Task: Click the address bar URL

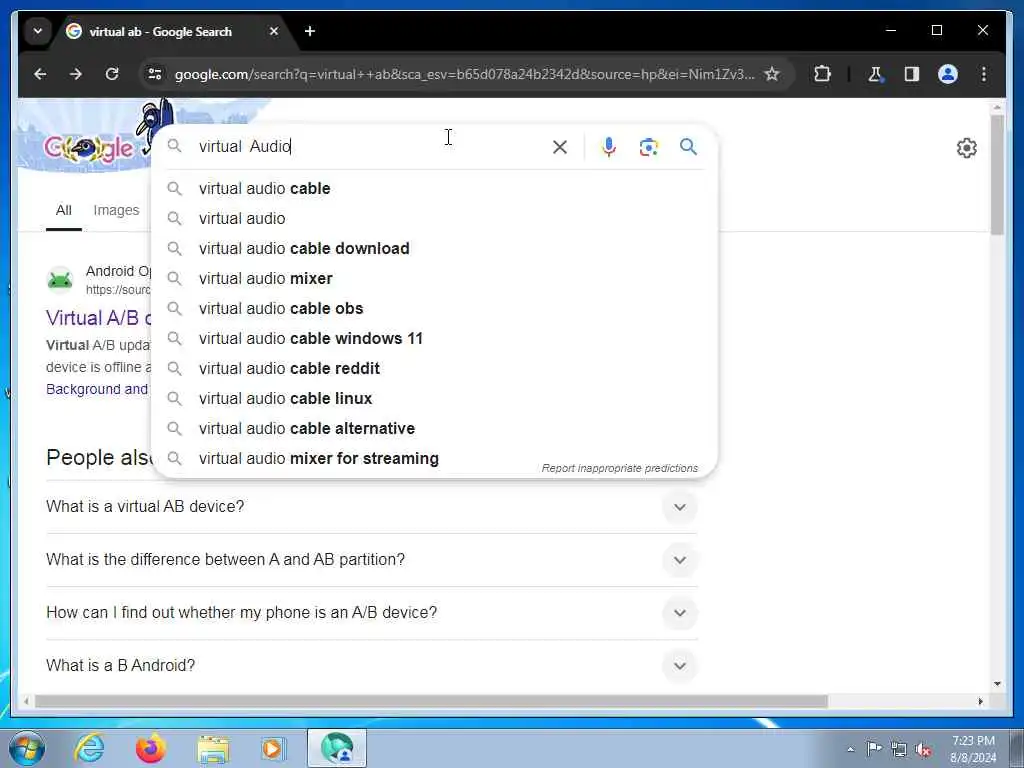Action: (x=464, y=74)
